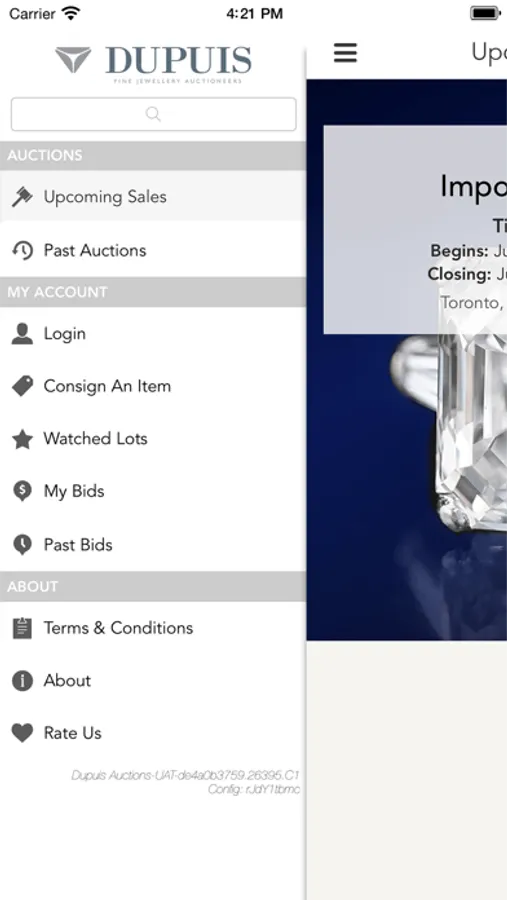Tap the hamburger menu icon
The image size is (507, 900).
345,53
